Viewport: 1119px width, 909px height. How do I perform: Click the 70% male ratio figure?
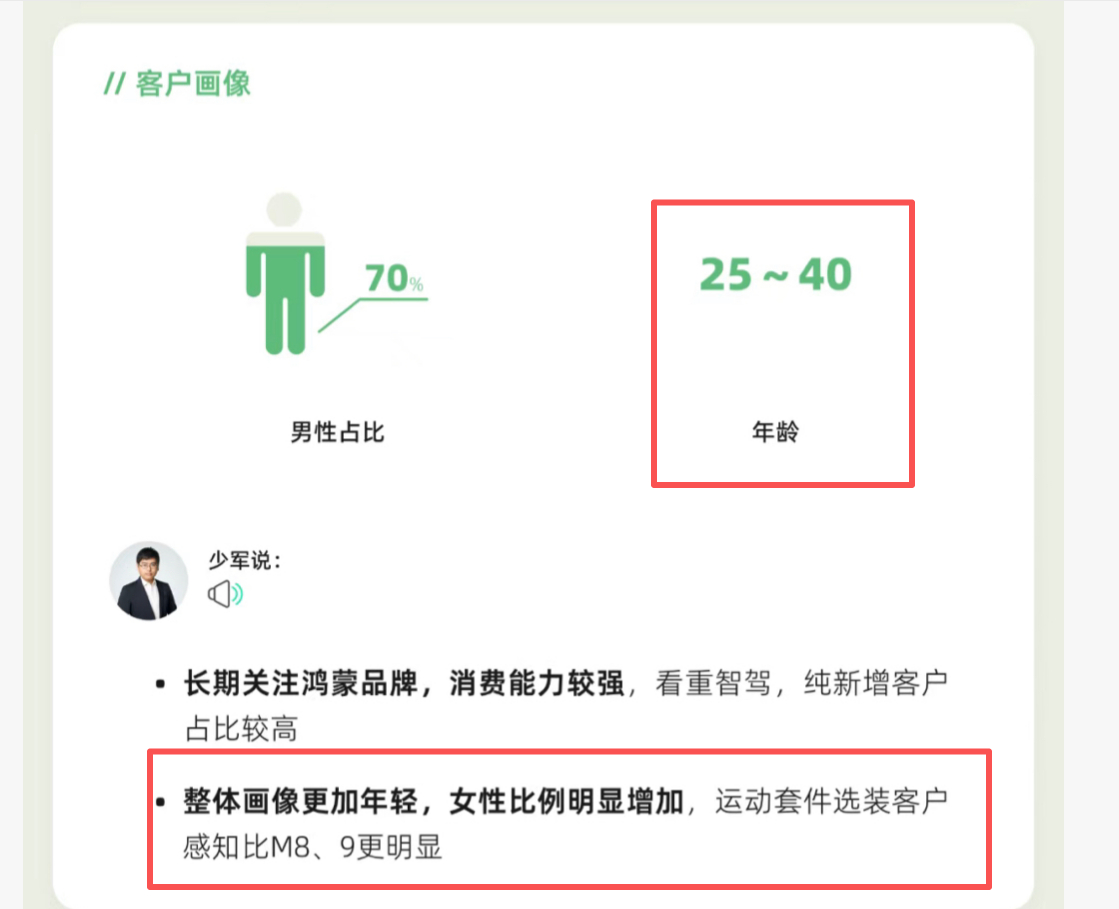[394, 278]
